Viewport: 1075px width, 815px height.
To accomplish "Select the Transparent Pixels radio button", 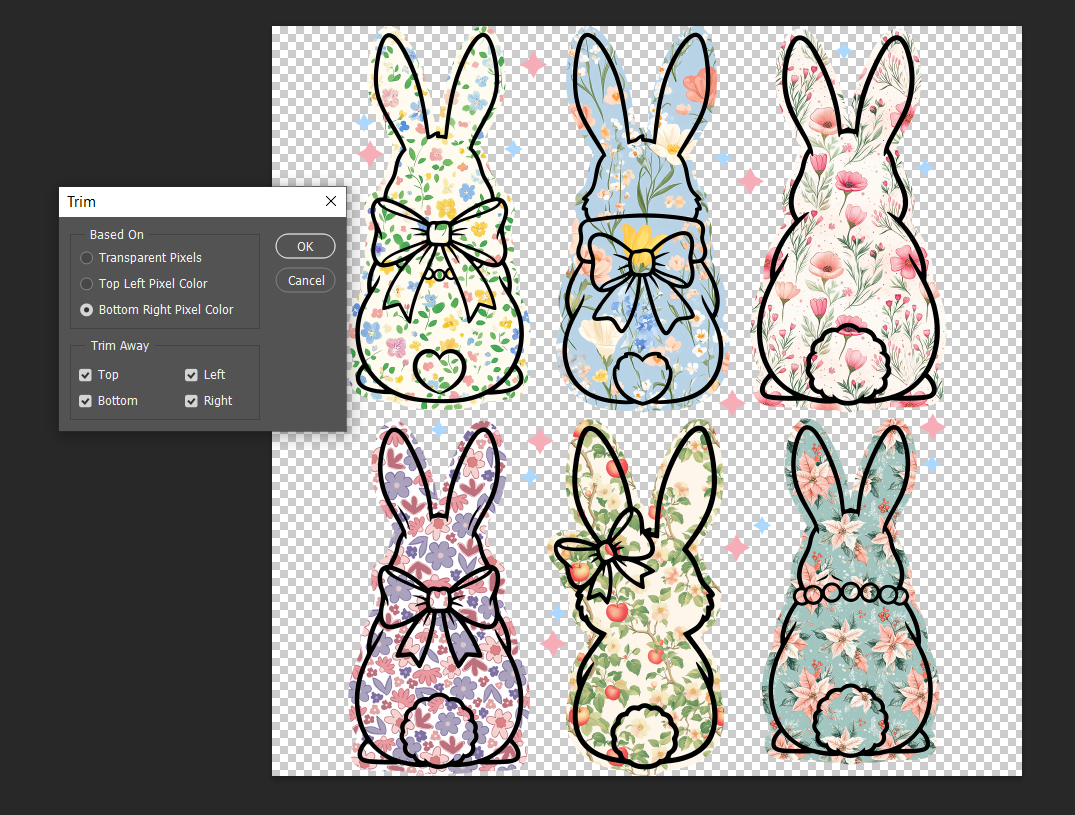I will (x=86, y=257).
